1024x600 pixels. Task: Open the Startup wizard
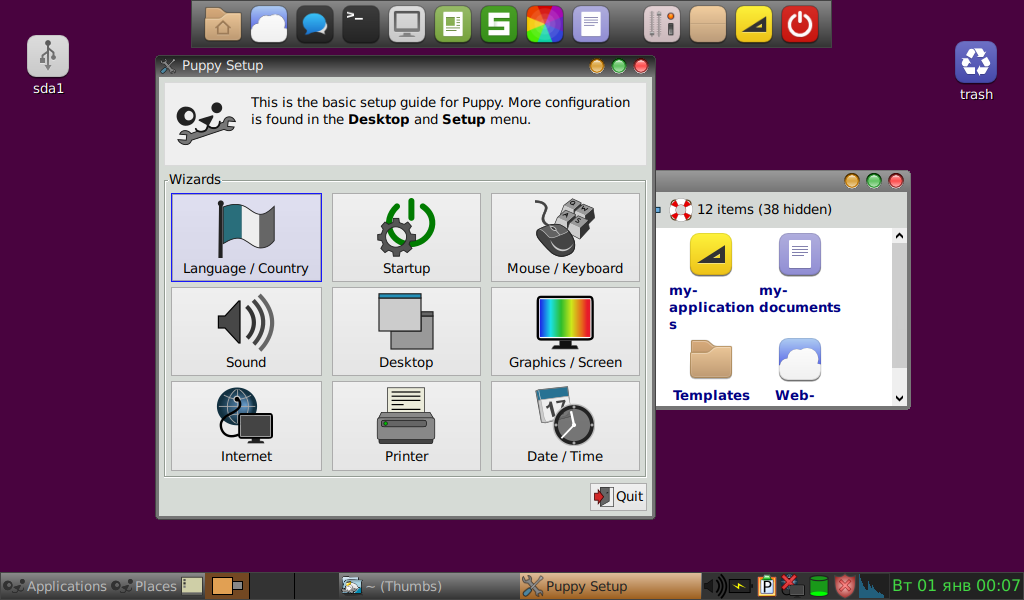406,238
